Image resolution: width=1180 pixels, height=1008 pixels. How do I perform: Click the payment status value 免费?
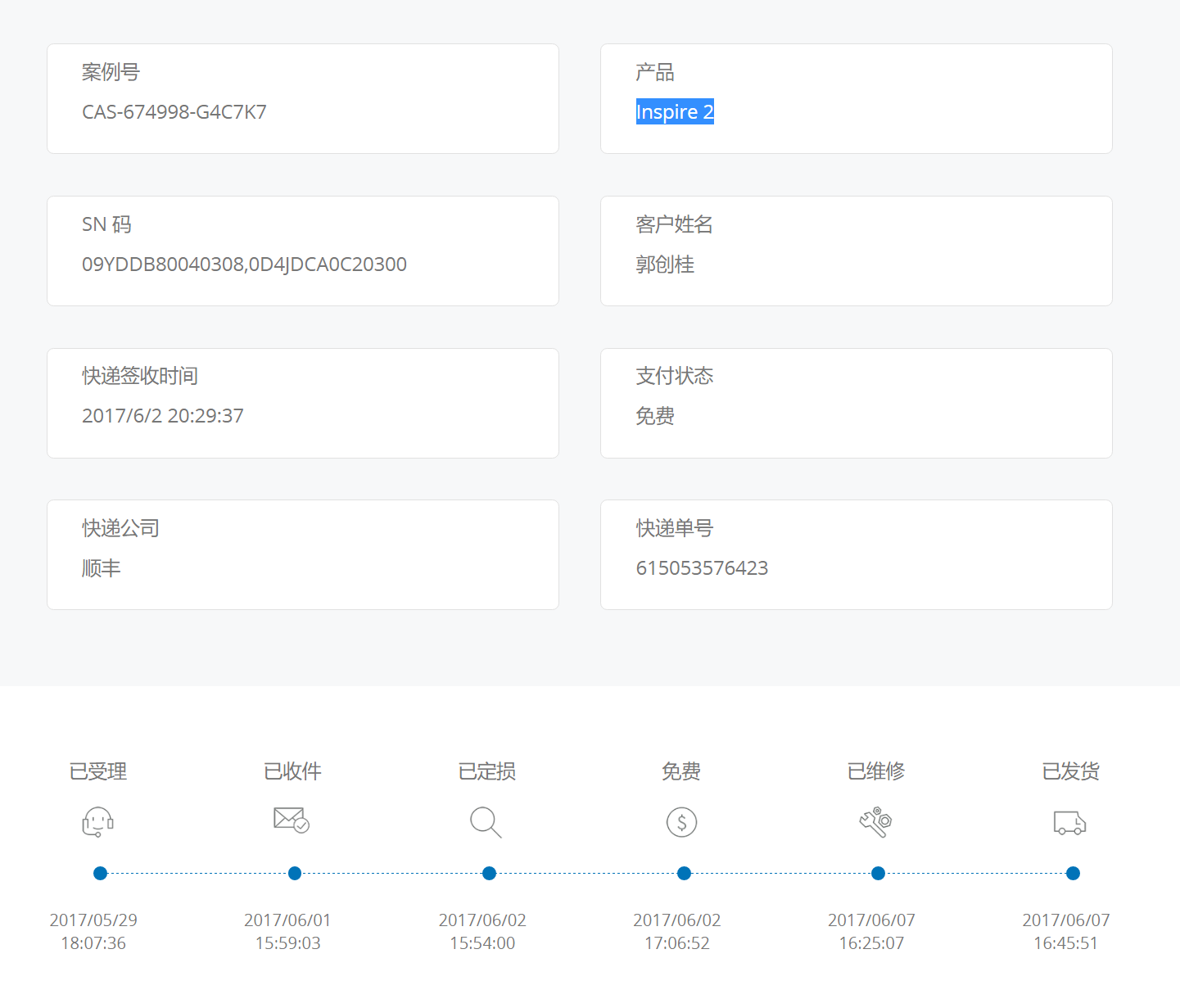tap(655, 416)
